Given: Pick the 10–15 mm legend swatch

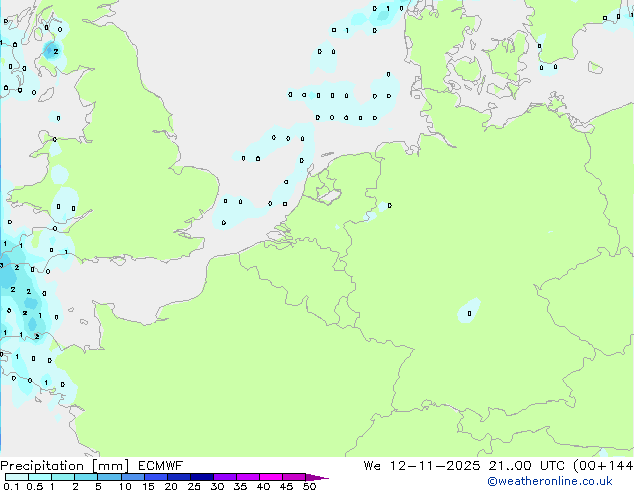Looking at the screenshot, I should pos(133,477).
